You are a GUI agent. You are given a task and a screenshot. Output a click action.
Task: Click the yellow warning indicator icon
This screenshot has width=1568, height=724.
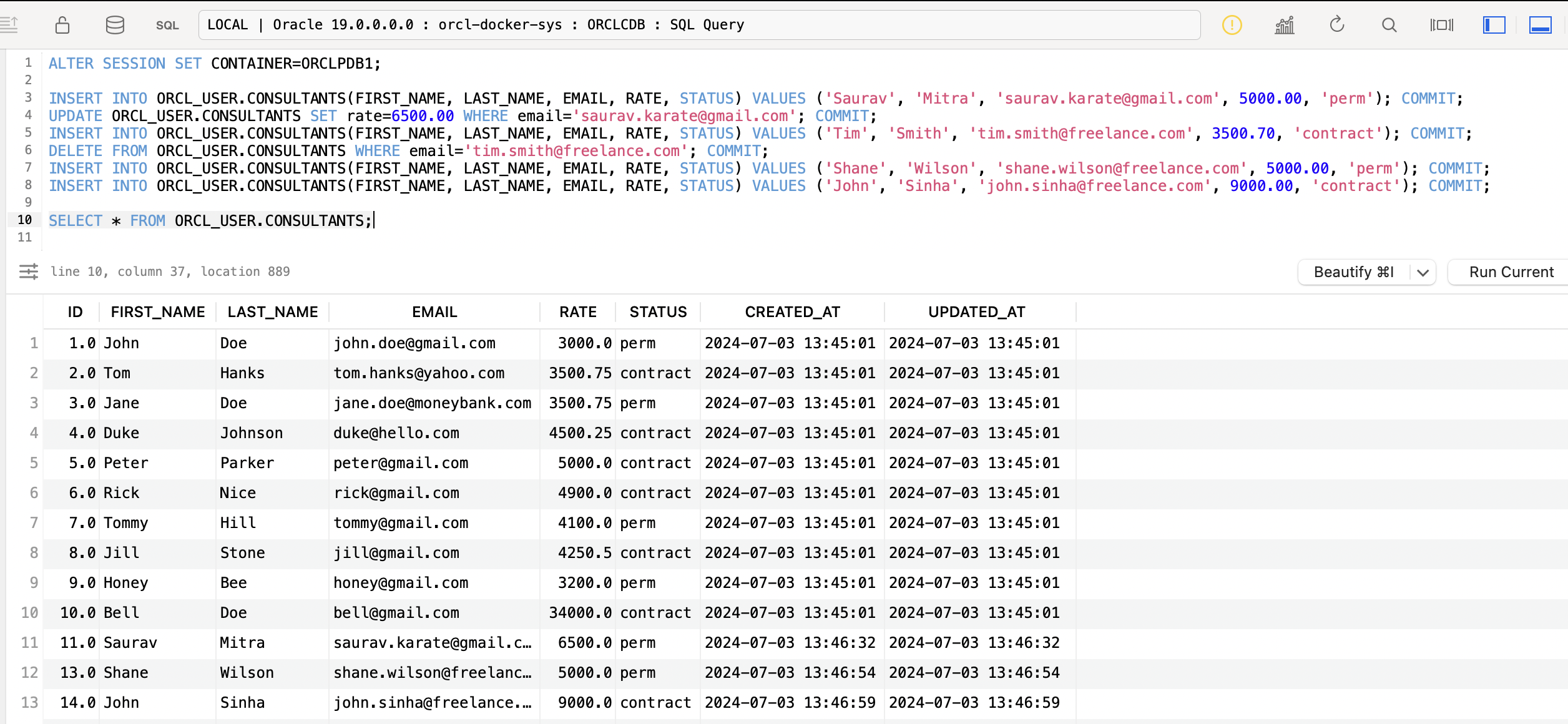click(x=1232, y=25)
